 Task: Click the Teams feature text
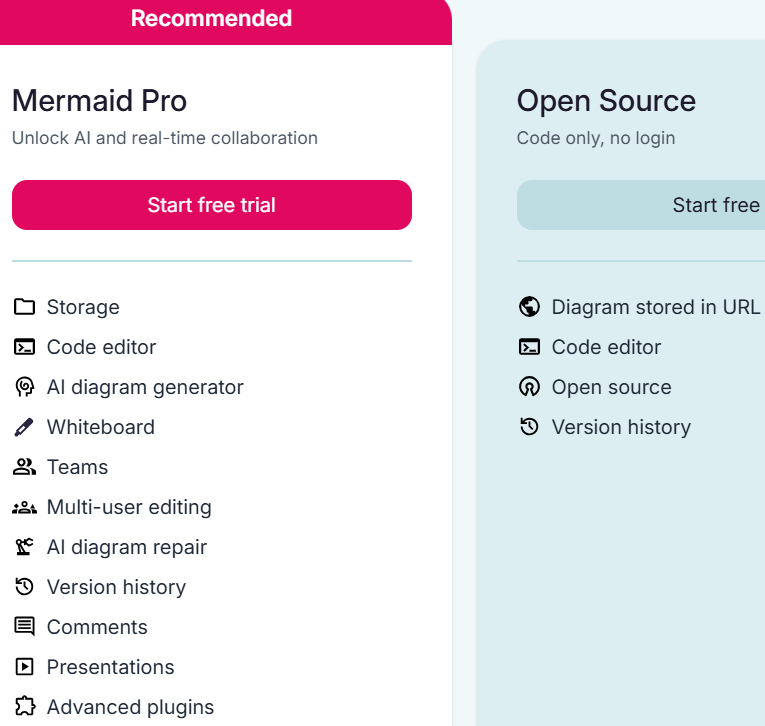click(77, 467)
